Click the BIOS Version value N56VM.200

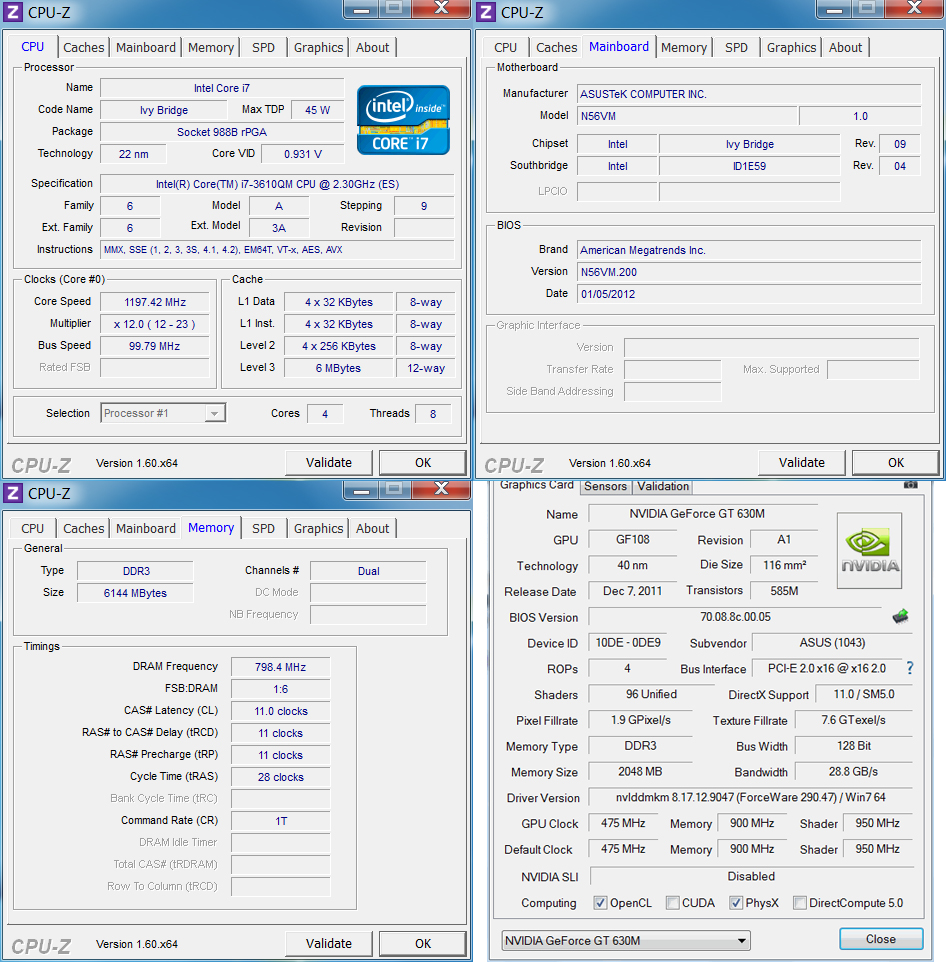(x=749, y=272)
